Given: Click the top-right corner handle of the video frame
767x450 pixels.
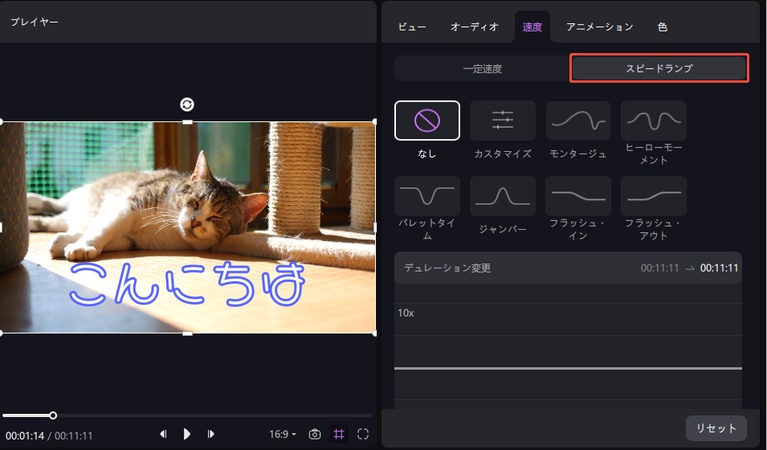Looking at the screenshot, I should 375,121.
